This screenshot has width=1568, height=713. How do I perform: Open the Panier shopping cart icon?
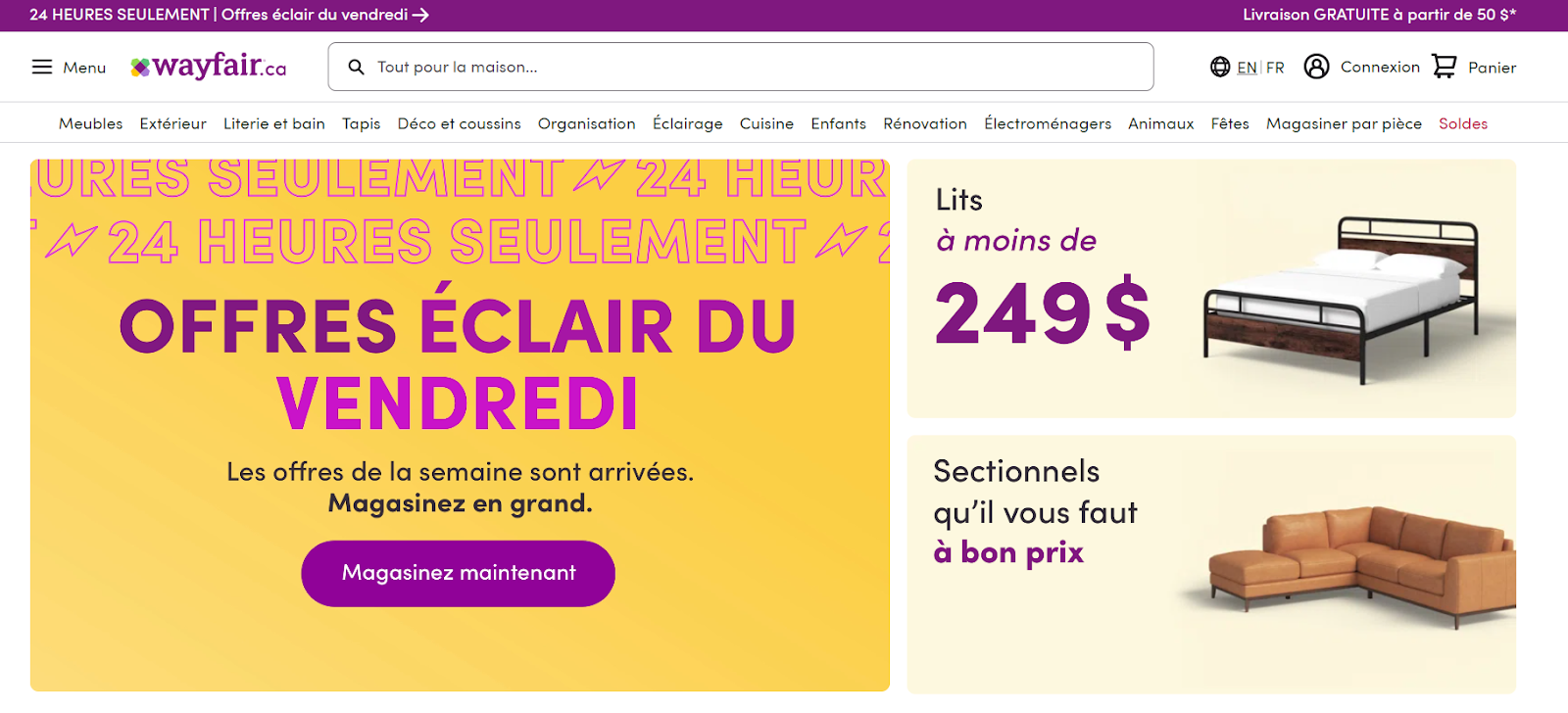coord(1445,67)
